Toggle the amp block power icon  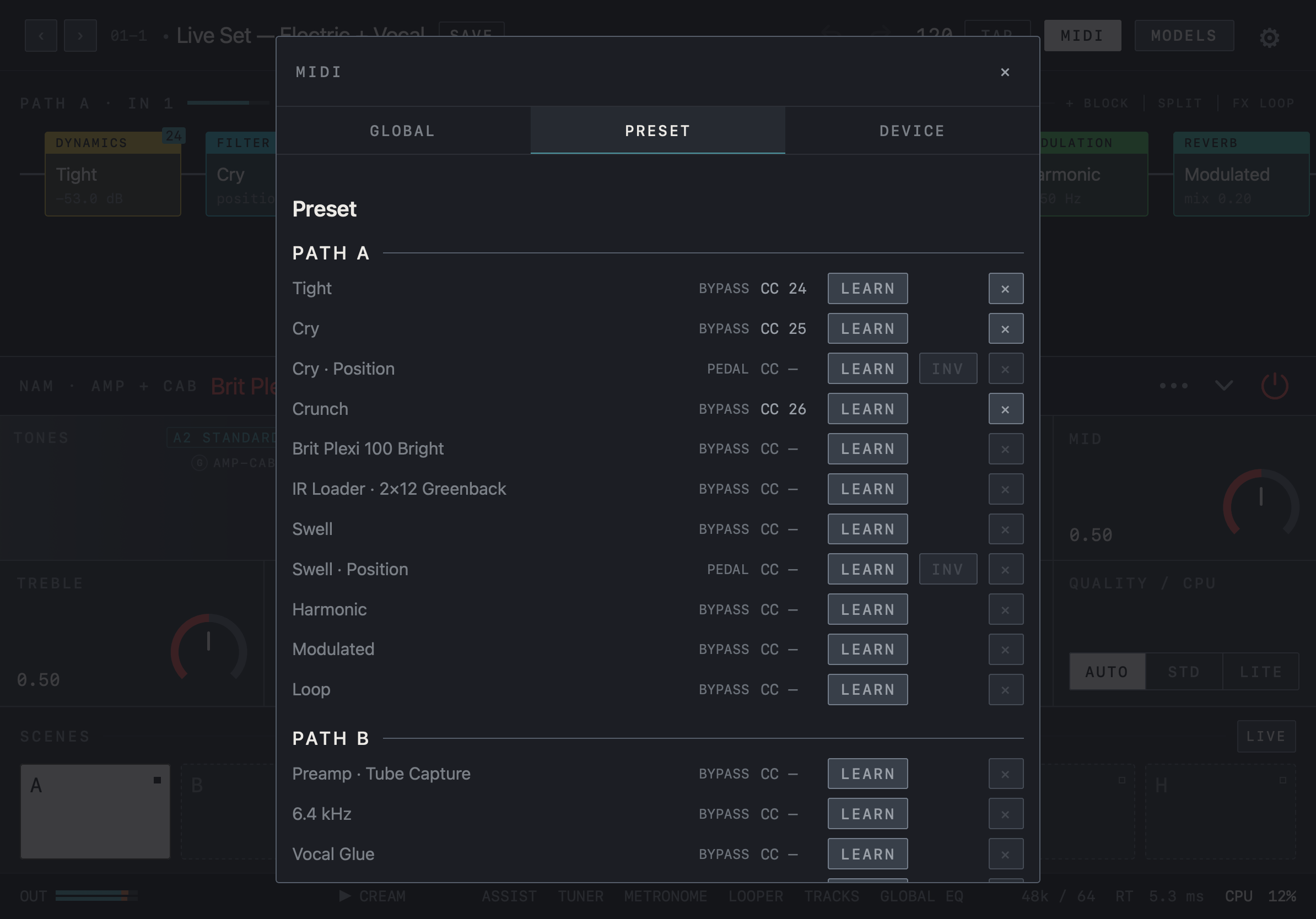pyautogui.click(x=1275, y=386)
